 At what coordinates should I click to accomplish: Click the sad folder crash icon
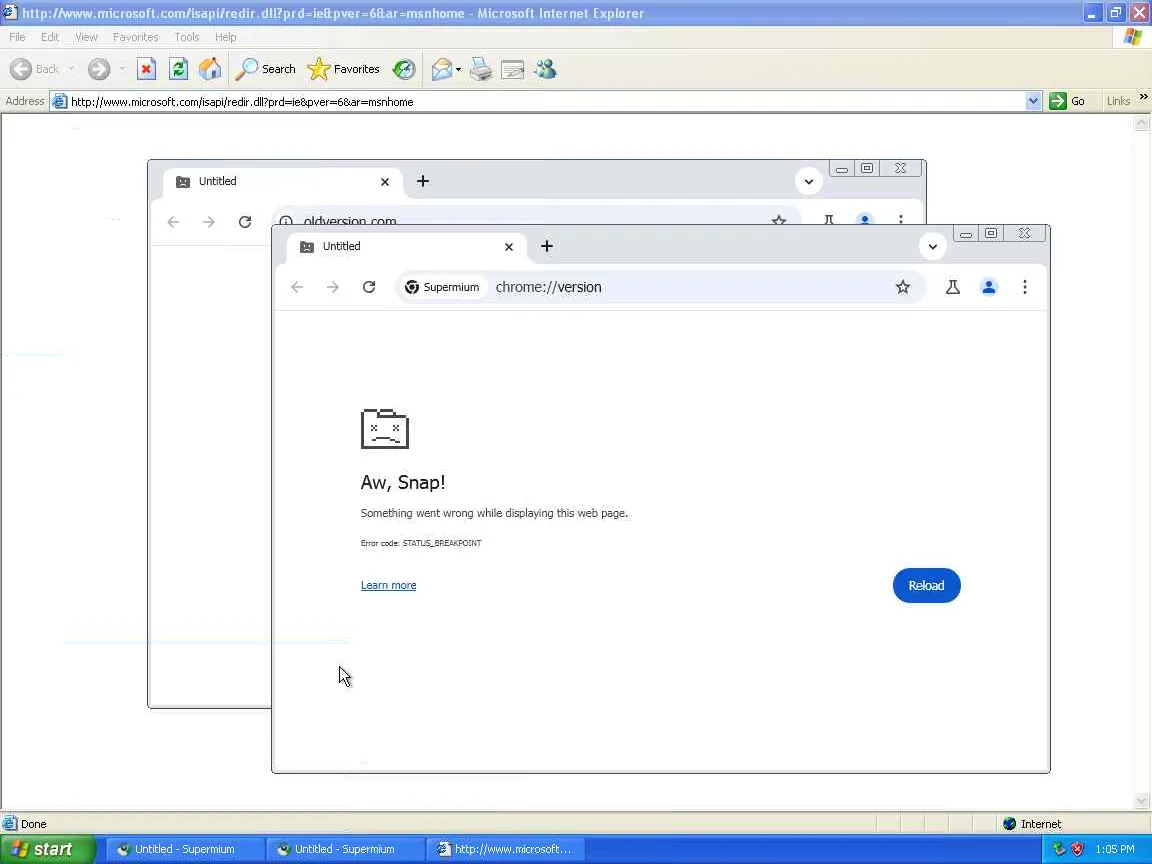[384, 428]
